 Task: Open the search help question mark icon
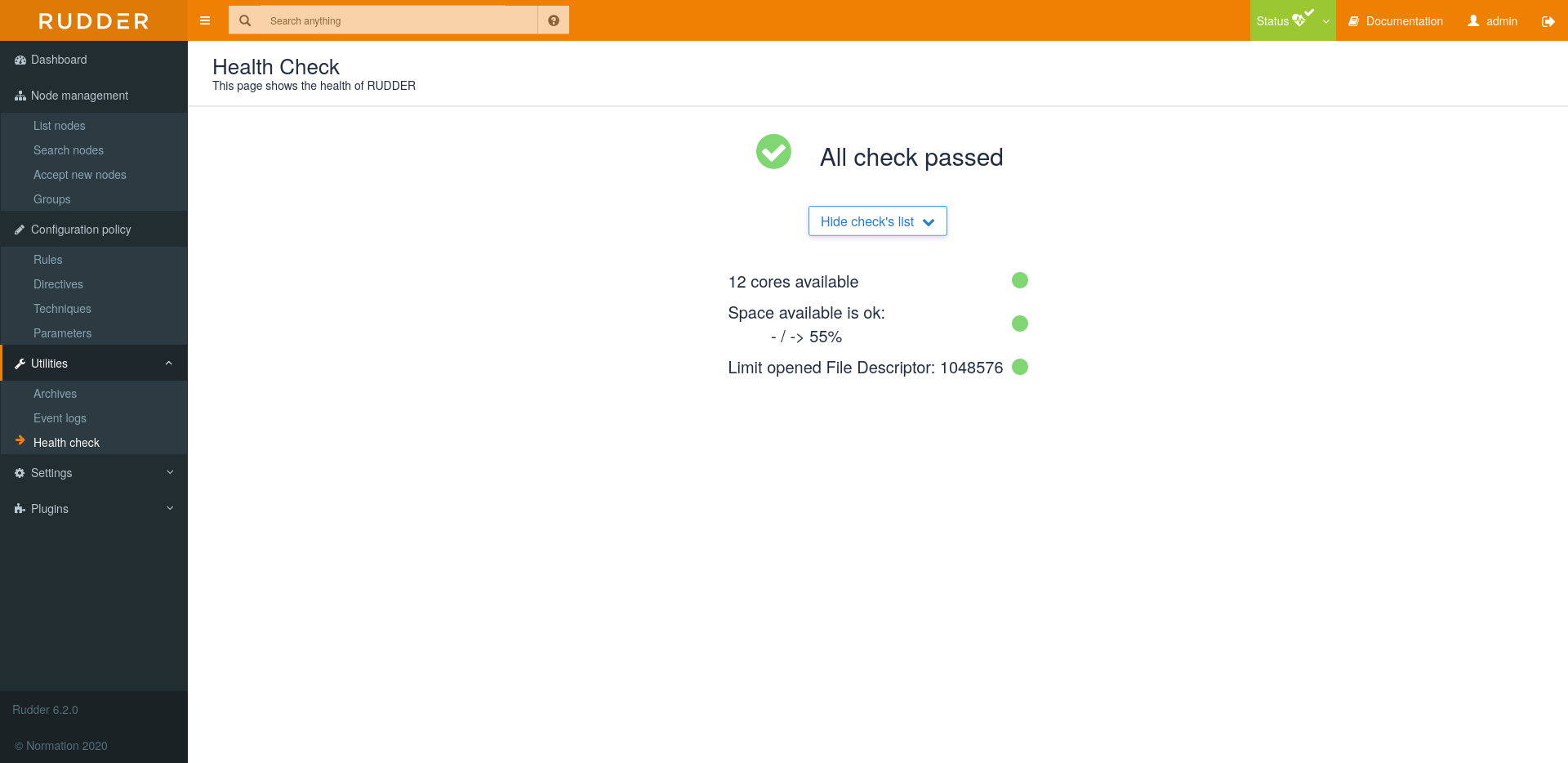(x=554, y=20)
